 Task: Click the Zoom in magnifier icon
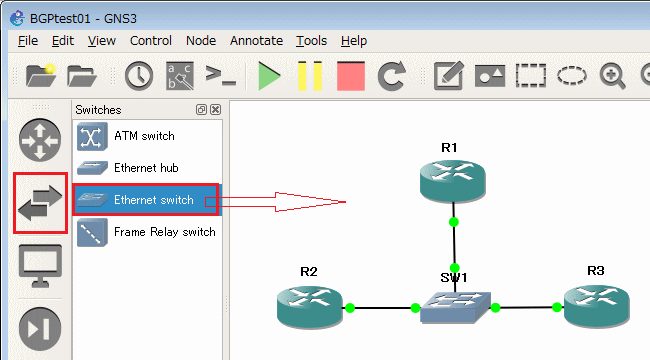tap(612, 76)
